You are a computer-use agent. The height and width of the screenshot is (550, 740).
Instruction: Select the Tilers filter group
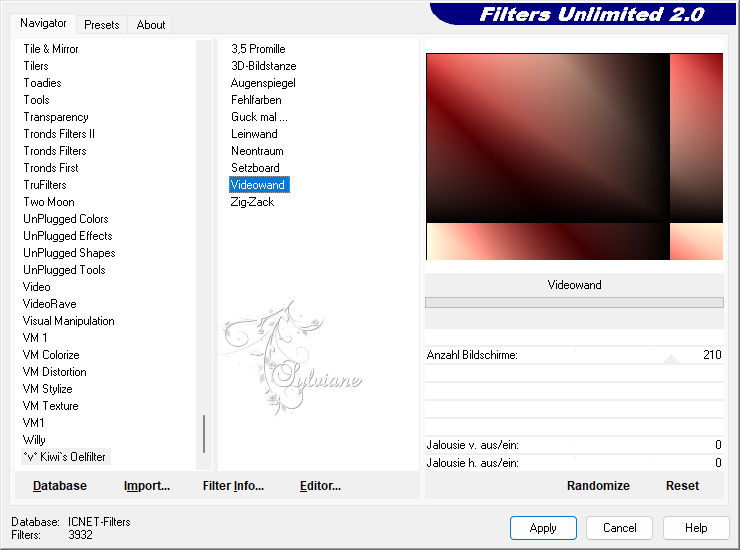tap(36, 66)
